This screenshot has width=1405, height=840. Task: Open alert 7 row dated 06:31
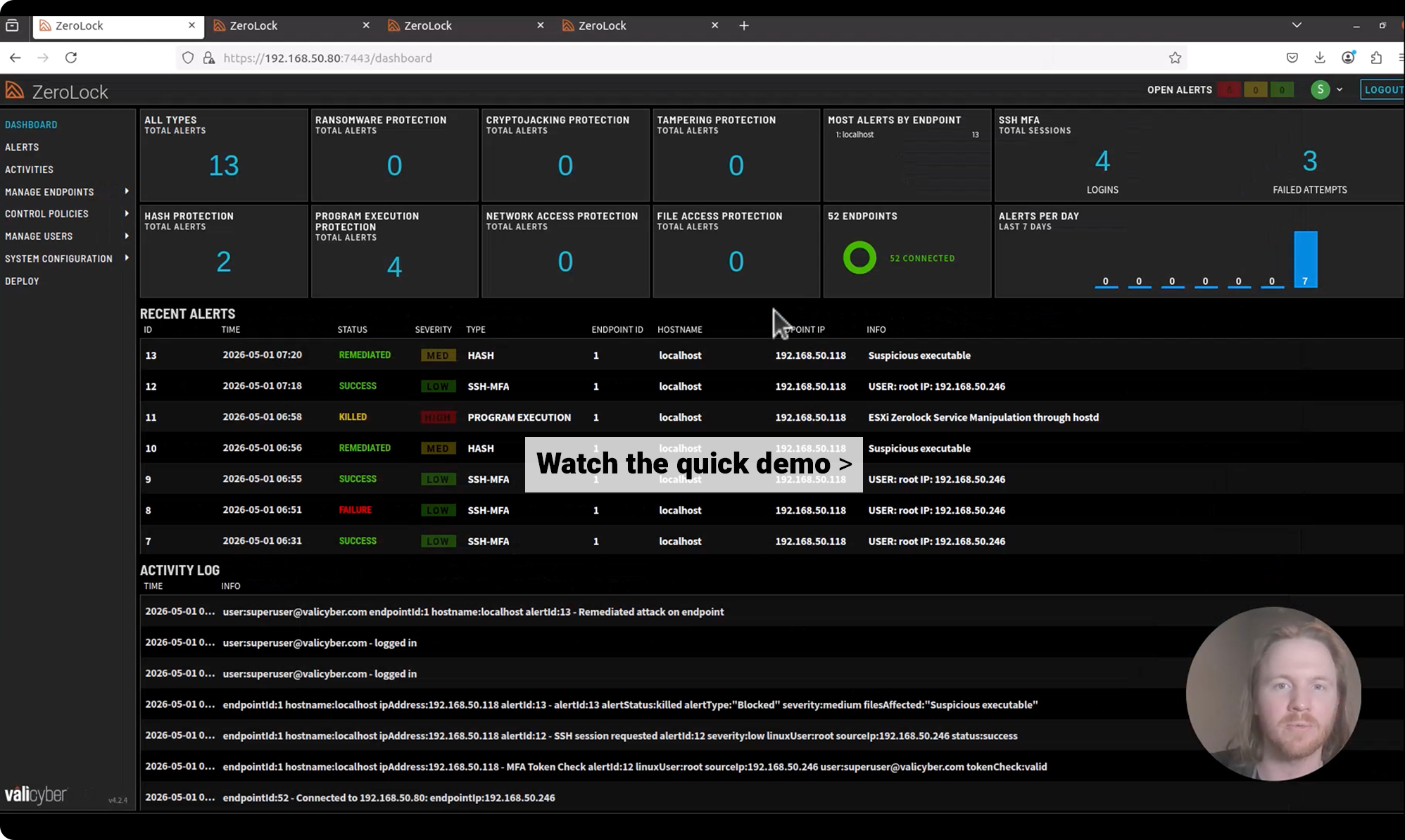[772, 541]
